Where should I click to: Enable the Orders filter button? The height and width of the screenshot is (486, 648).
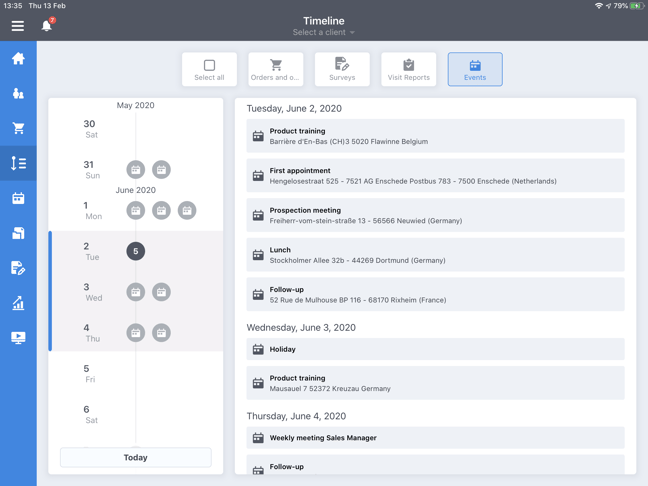275,69
